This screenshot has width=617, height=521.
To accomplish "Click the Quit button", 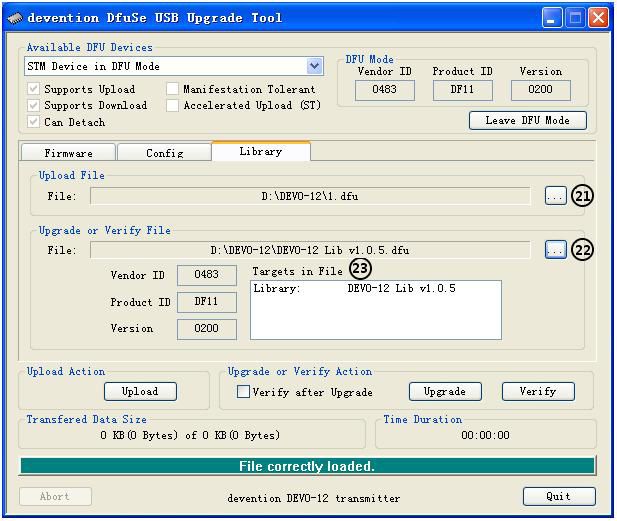I will click(x=559, y=497).
